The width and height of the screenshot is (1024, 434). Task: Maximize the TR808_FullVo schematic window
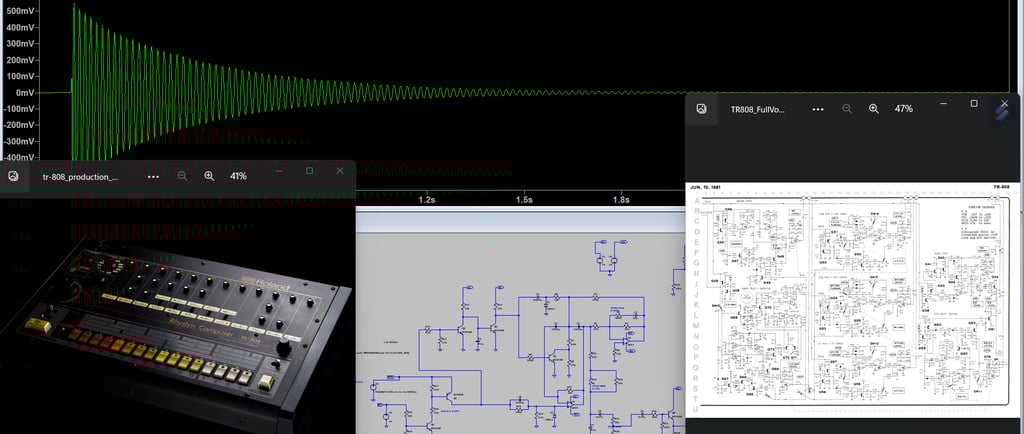(x=974, y=104)
